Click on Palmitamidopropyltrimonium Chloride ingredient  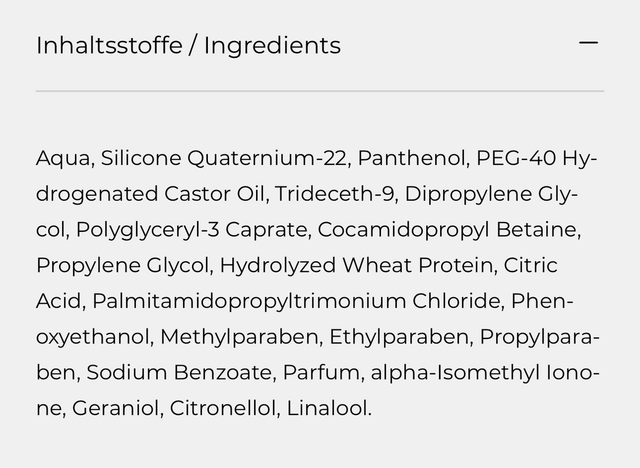tap(300, 301)
